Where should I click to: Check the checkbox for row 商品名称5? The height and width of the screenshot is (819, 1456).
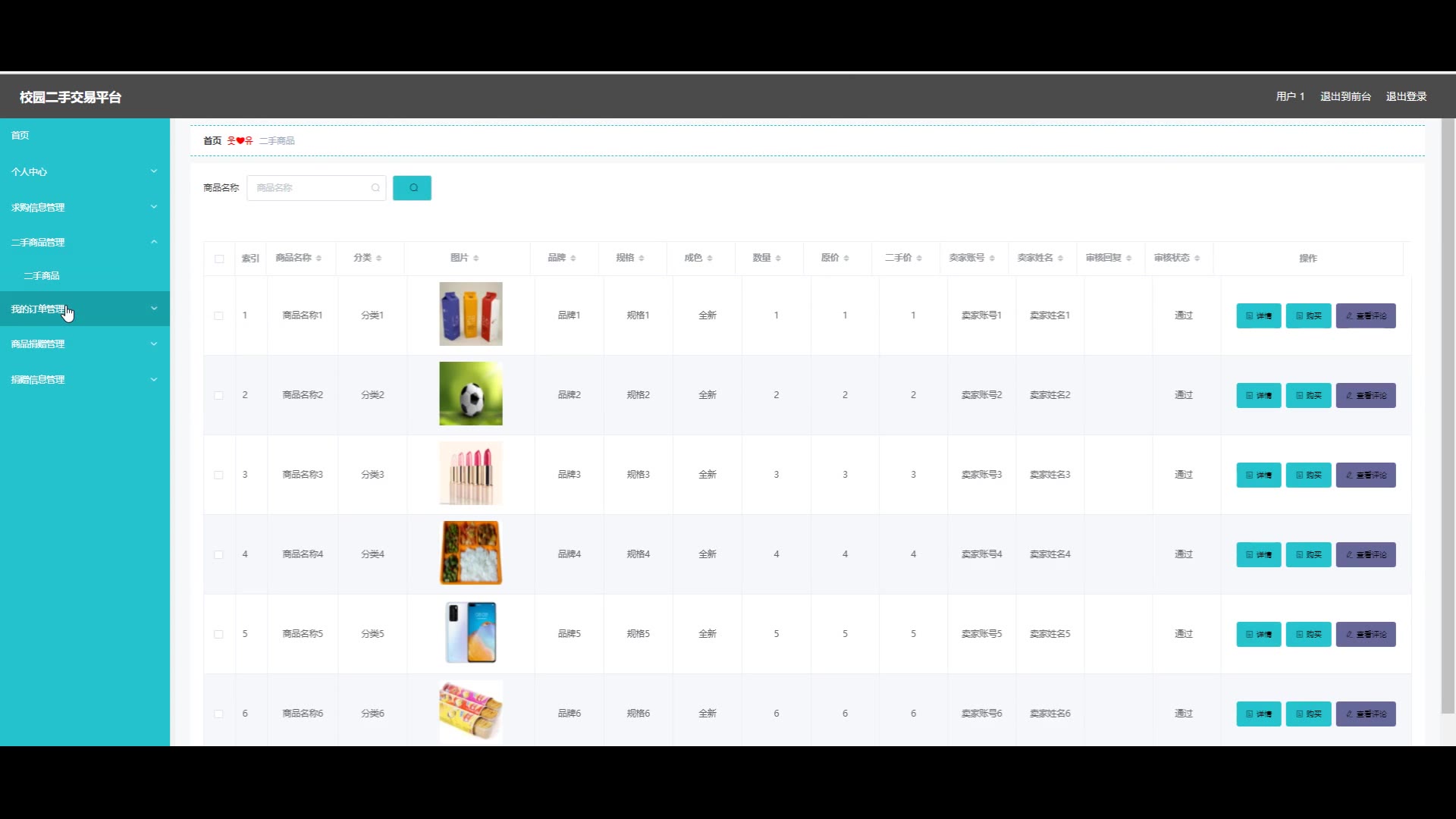[218, 634]
